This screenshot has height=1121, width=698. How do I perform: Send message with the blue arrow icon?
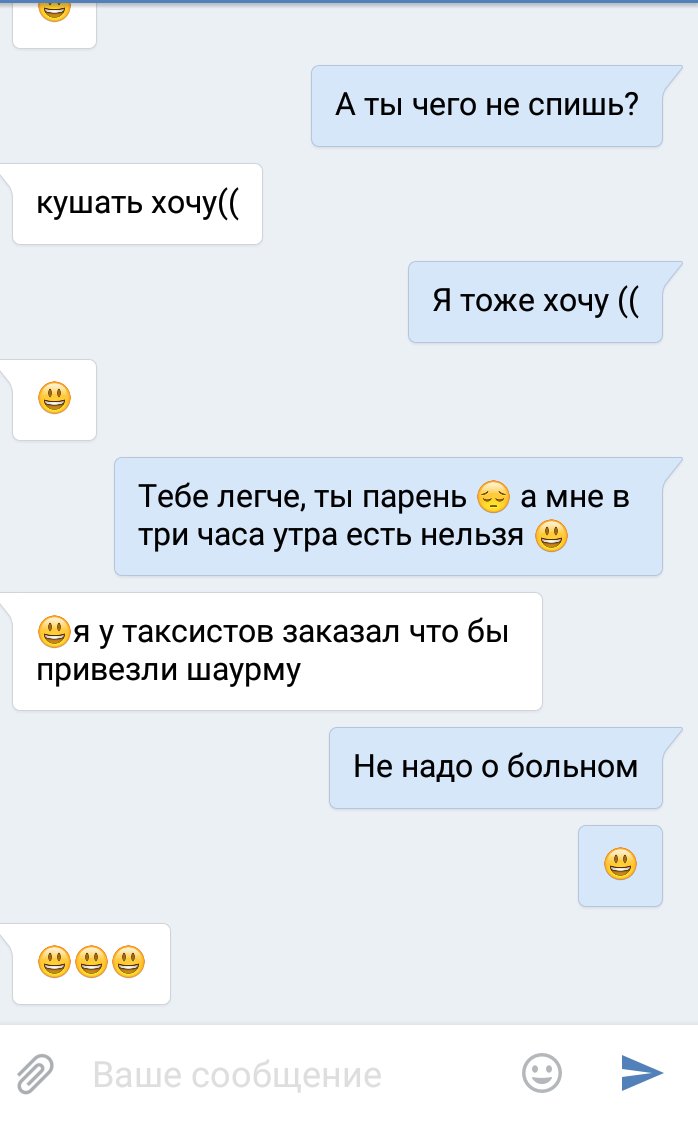642,1073
